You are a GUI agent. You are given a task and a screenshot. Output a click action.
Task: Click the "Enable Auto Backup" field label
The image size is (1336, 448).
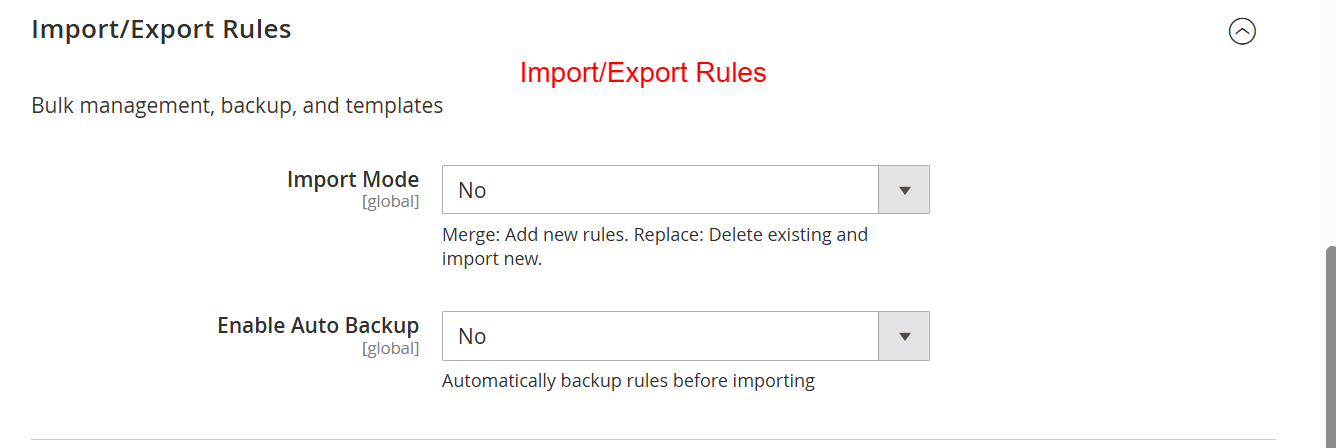point(317,326)
